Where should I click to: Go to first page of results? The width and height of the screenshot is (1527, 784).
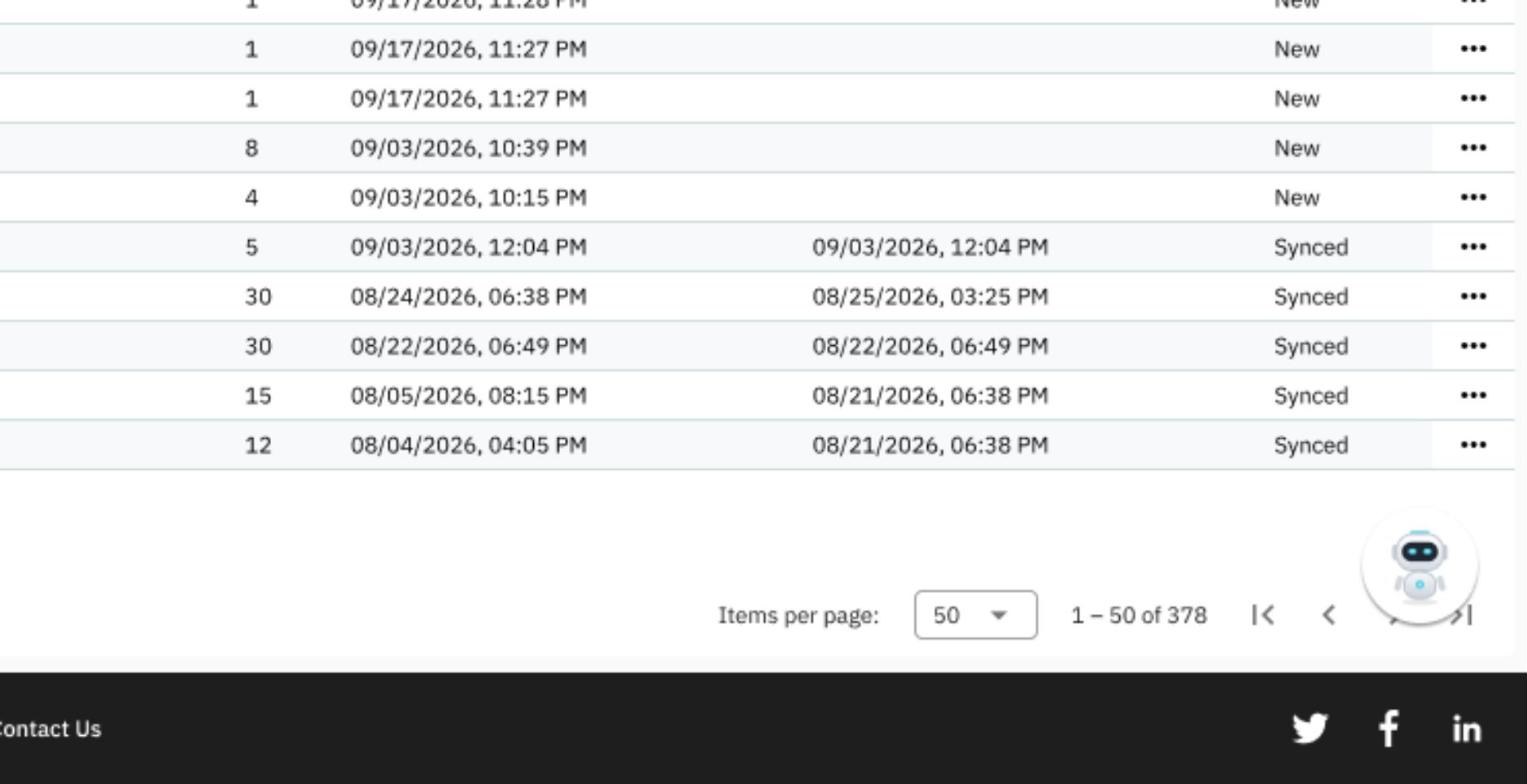pos(1263,615)
